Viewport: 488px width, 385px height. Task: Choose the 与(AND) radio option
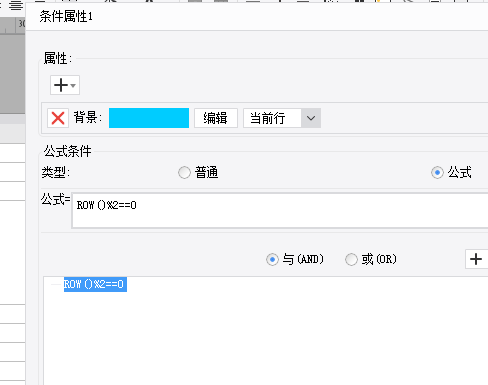click(x=272, y=259)
